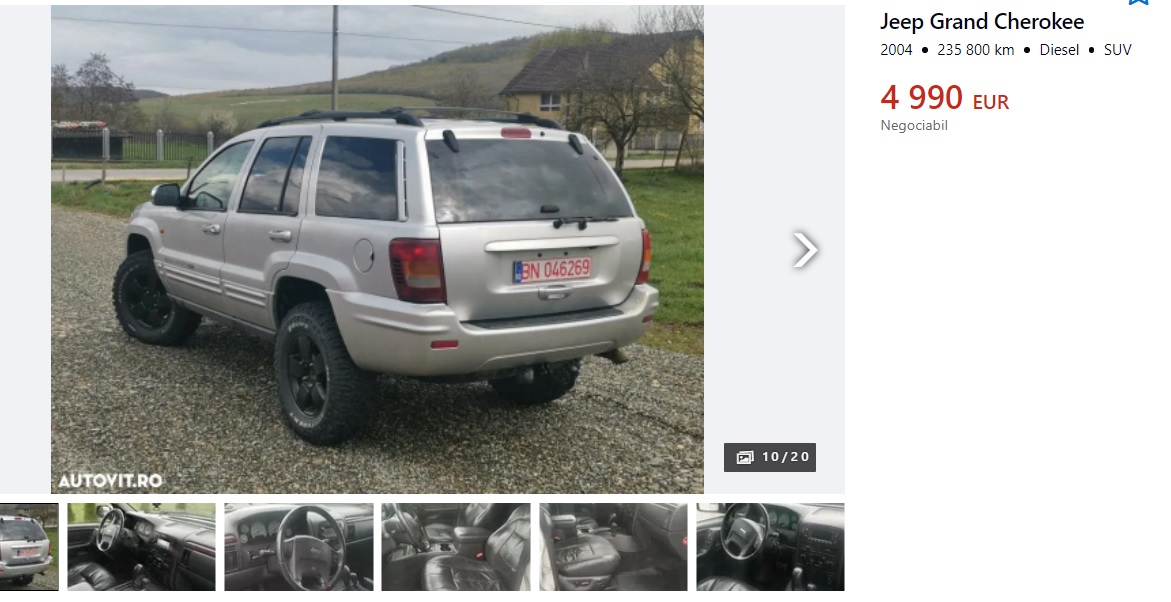The image size is (1171, 602).
Task: Select the steering wheel and console thumbnail
Action: click(771, 547)
